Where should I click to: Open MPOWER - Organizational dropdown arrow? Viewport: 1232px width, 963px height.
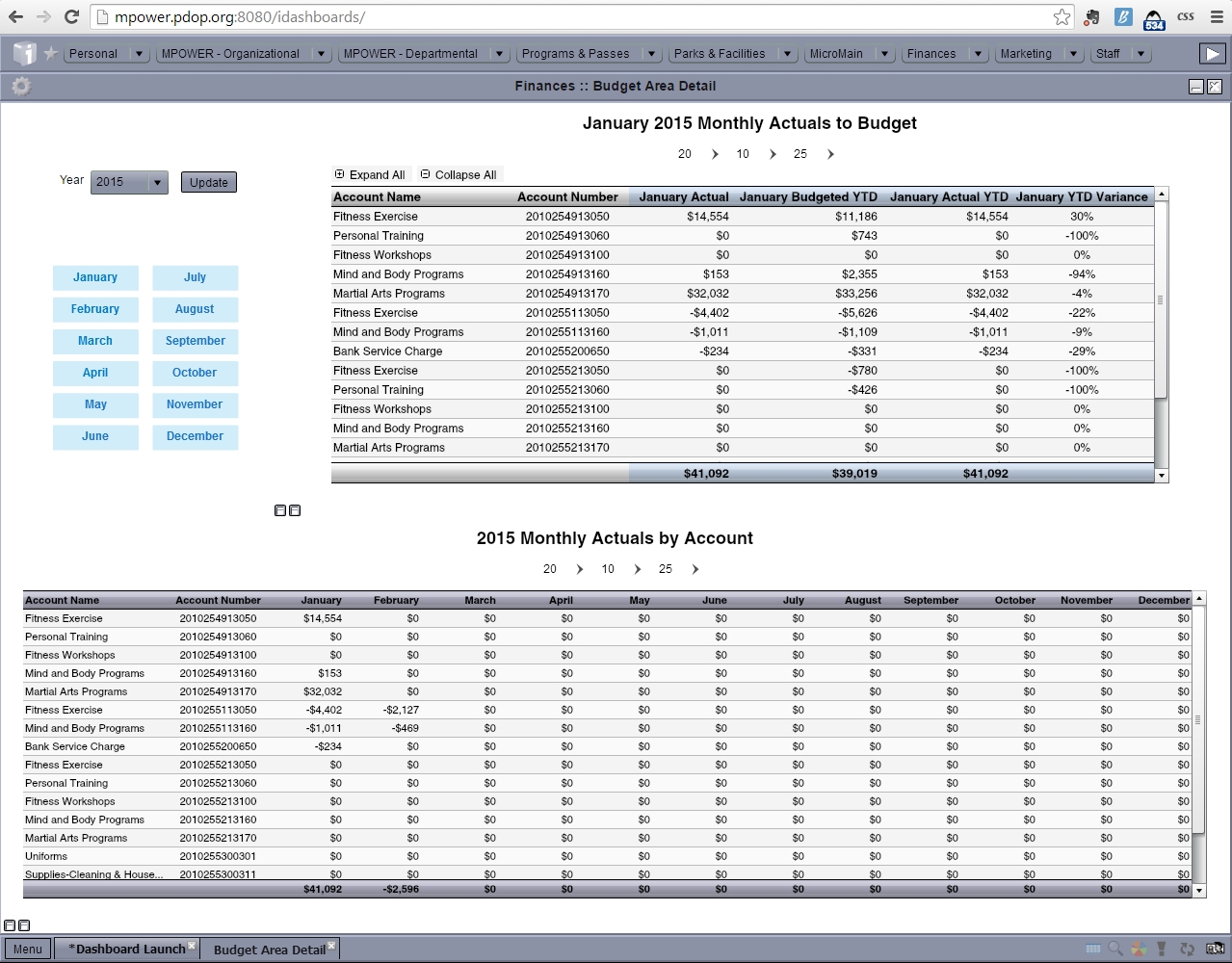[x=321, y=54]
